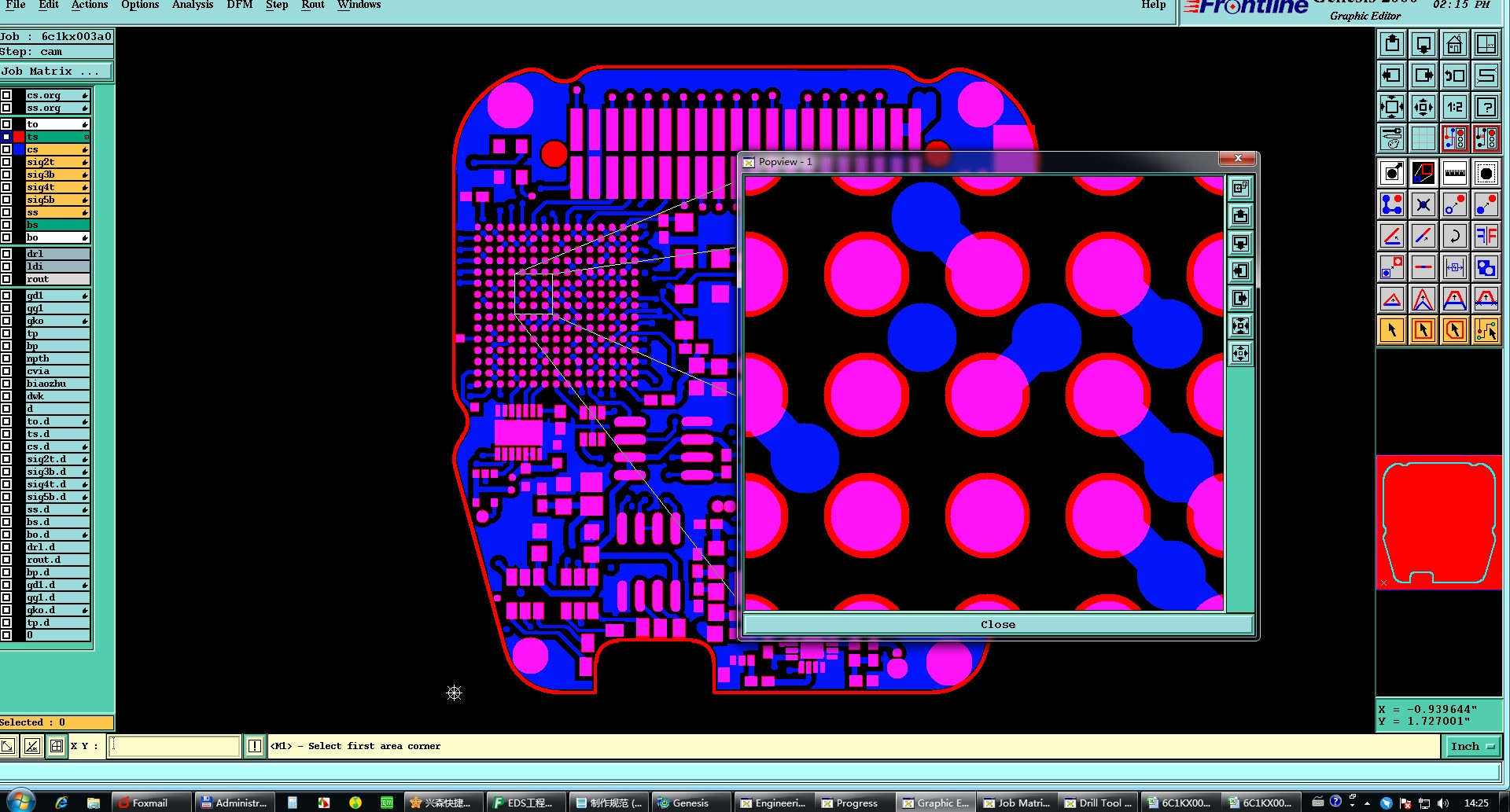Select the polygon area pointer tool
This screenshot has width=1510, height=812.
point(1455,330)
